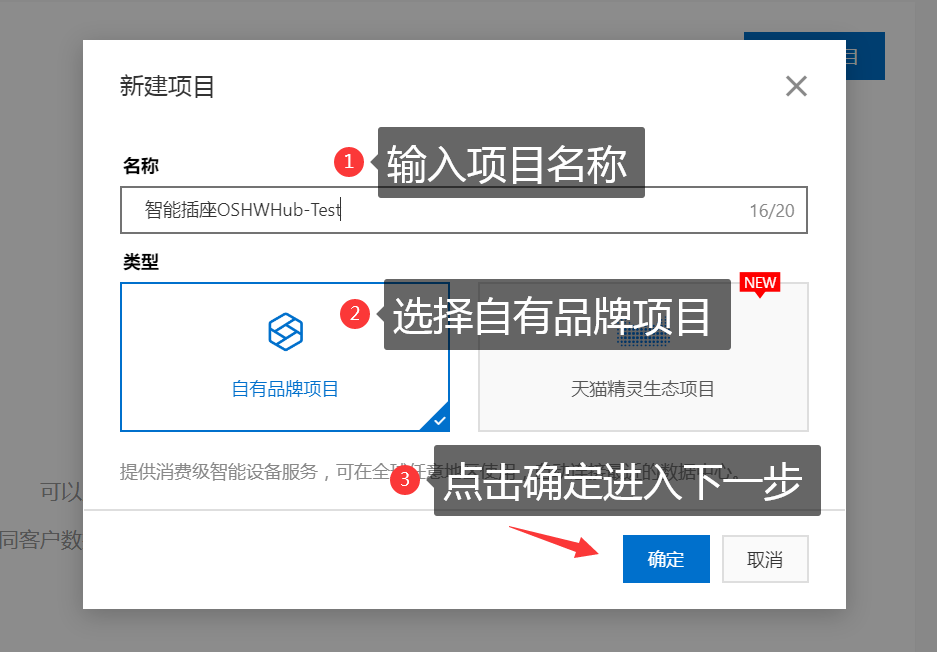The image size is (937, 652).
Task: Click the dark blue button behind the dialog
Action: [x=865, y=56]
